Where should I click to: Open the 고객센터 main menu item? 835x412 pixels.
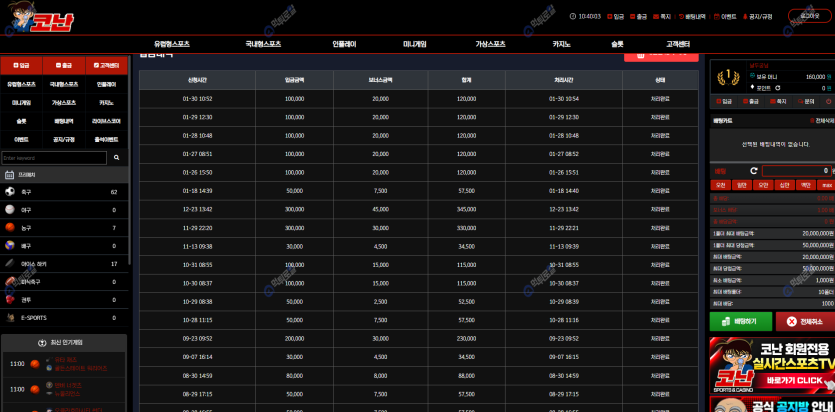pyautogui.click(x=678, y=44)
